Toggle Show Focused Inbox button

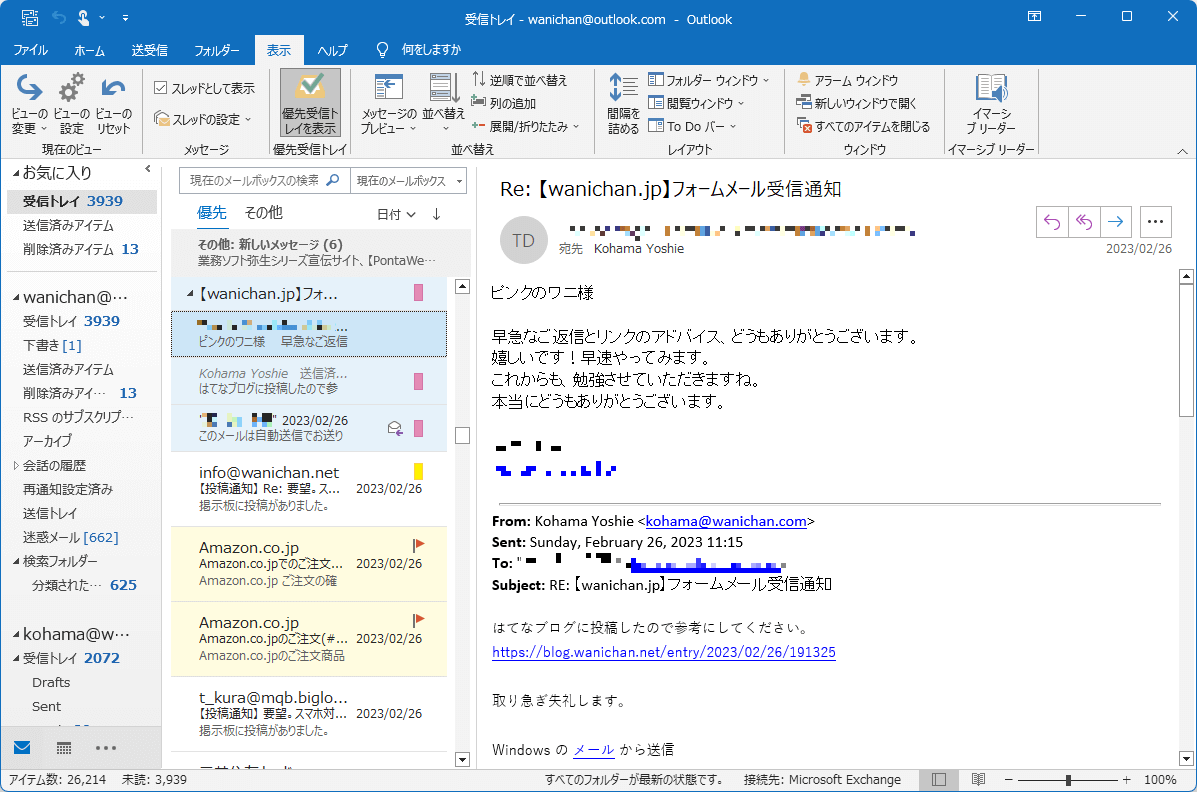(310, 104)
